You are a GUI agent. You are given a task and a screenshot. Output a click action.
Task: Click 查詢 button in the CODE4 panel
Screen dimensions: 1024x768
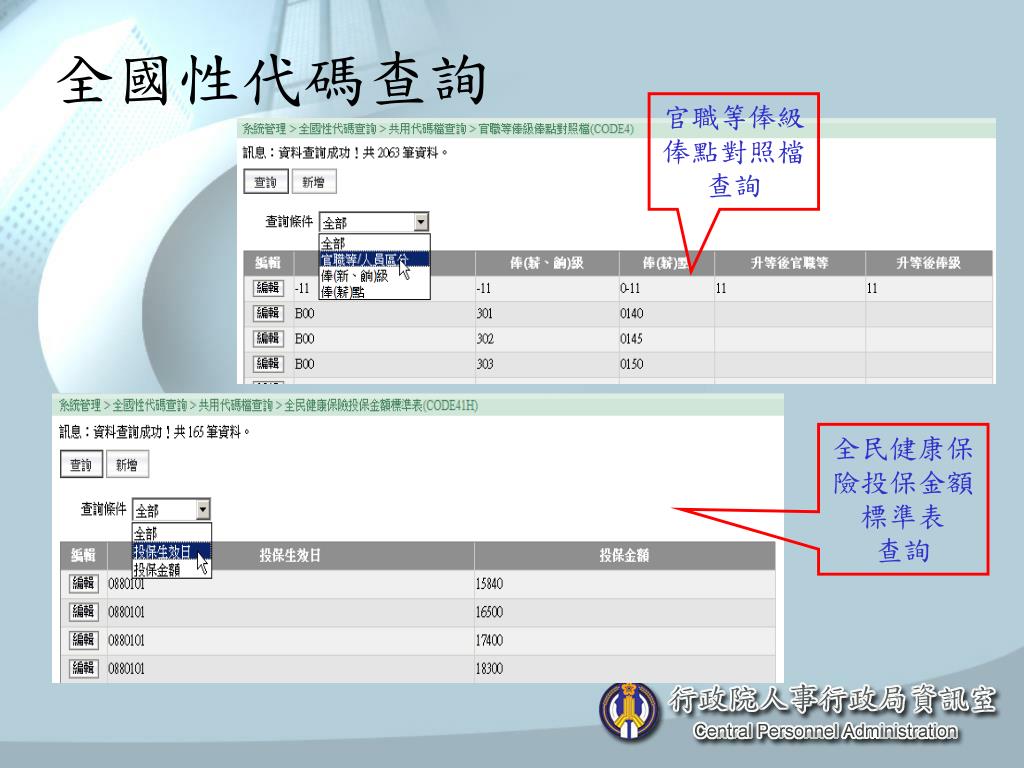pyautogui.click(x=265, y=182)
